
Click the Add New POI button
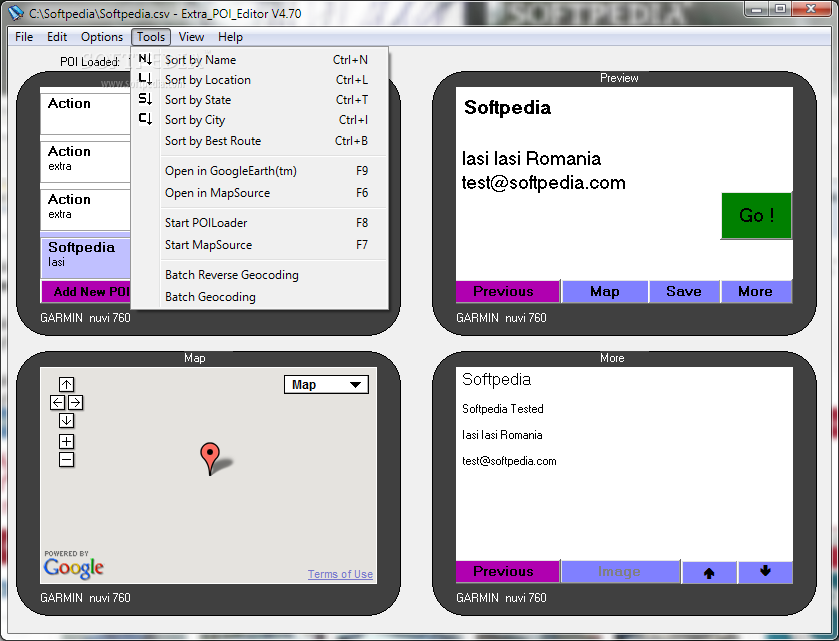pyautogui.click(x=86, y=292)
